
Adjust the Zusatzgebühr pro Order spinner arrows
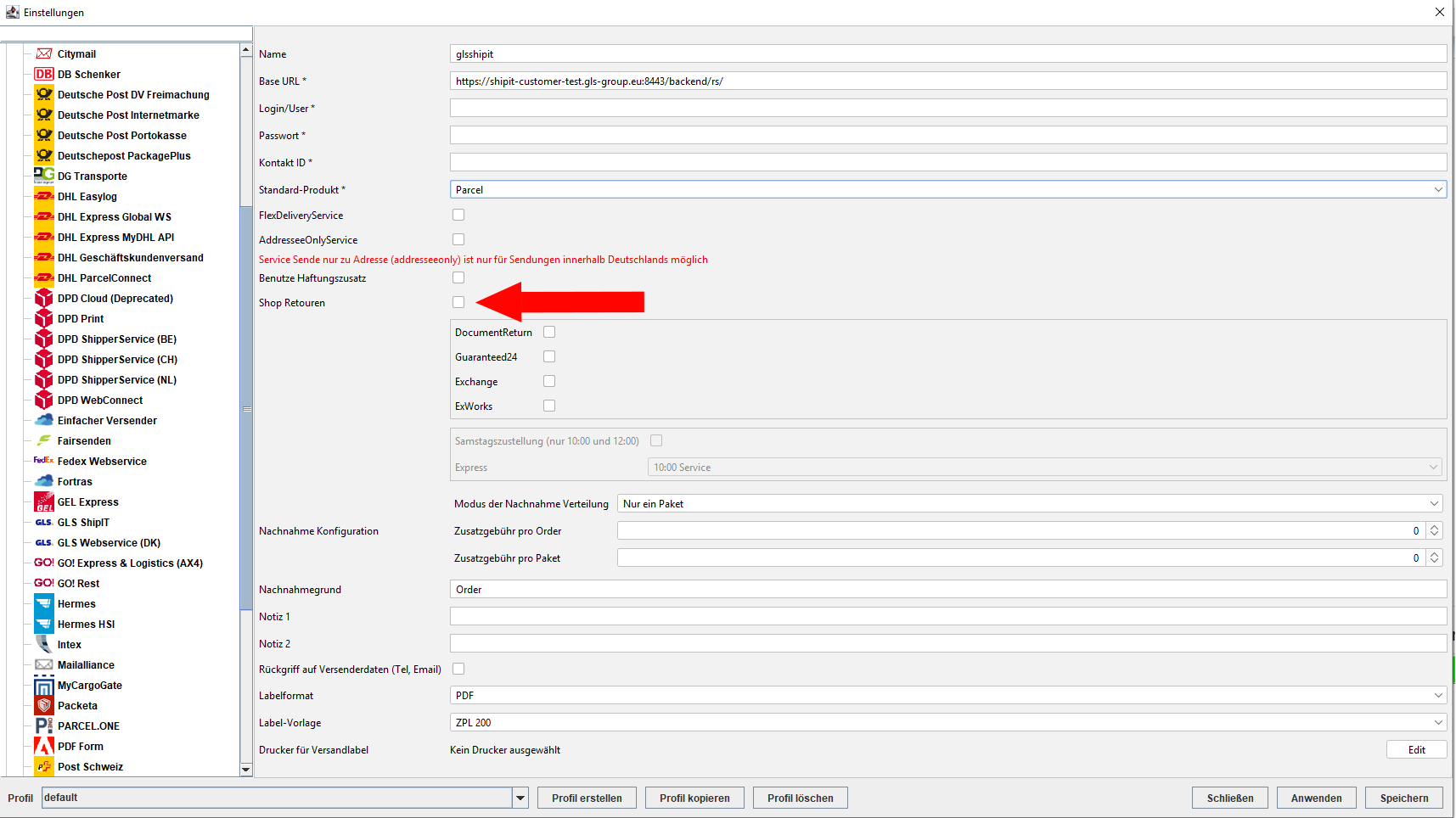tap(1434, 530)
